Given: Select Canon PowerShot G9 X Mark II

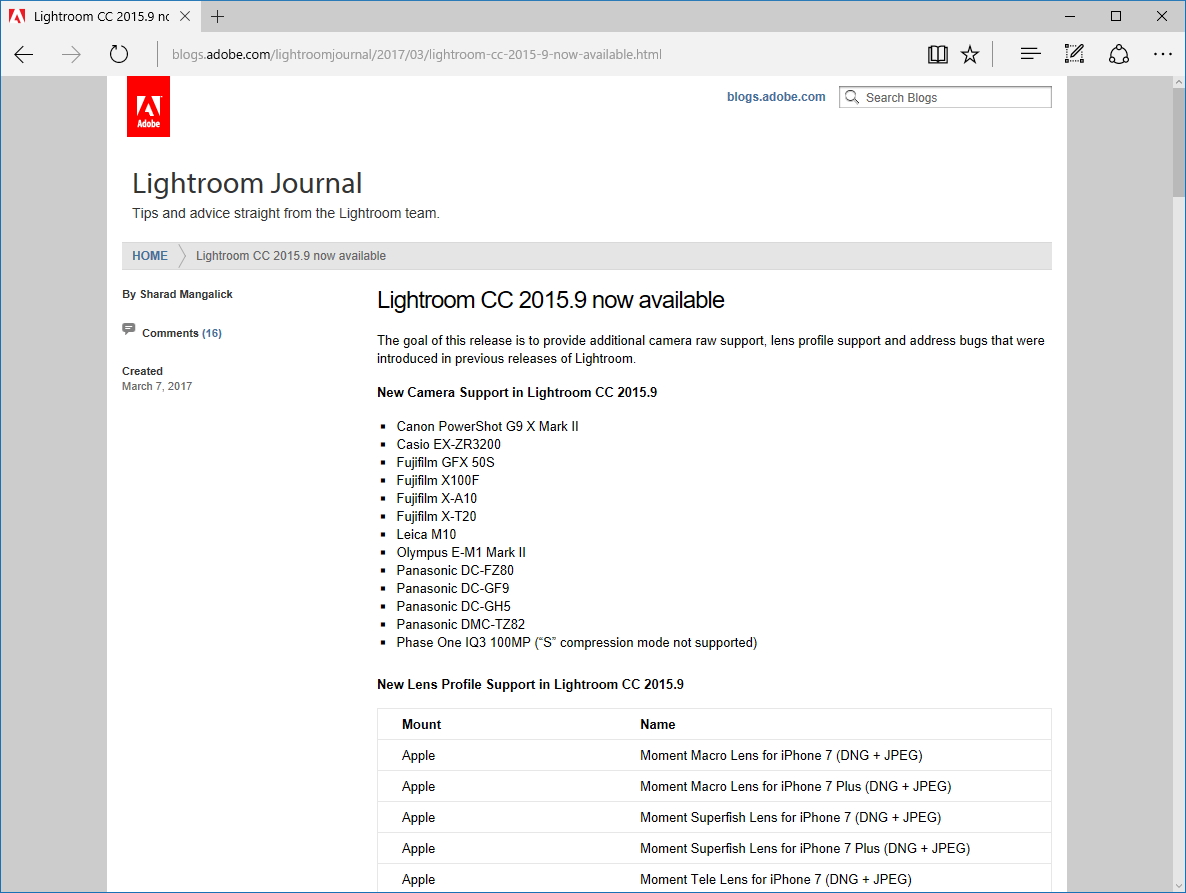Looking at the screenshot, I should pyautogui.click(x=487, y=426).
